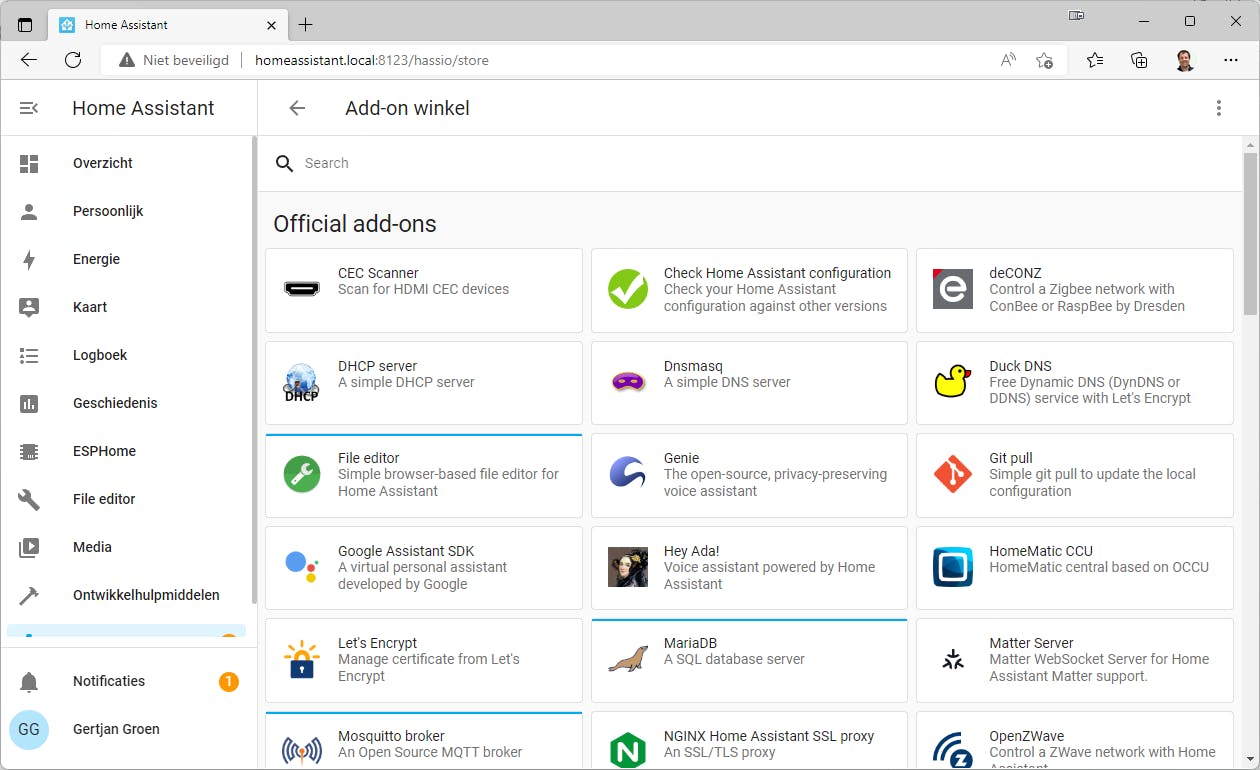Viewport: 1260px width, 770px height.
Task: Click the Niet beveiligd security warning
Action: pos(174,60)
